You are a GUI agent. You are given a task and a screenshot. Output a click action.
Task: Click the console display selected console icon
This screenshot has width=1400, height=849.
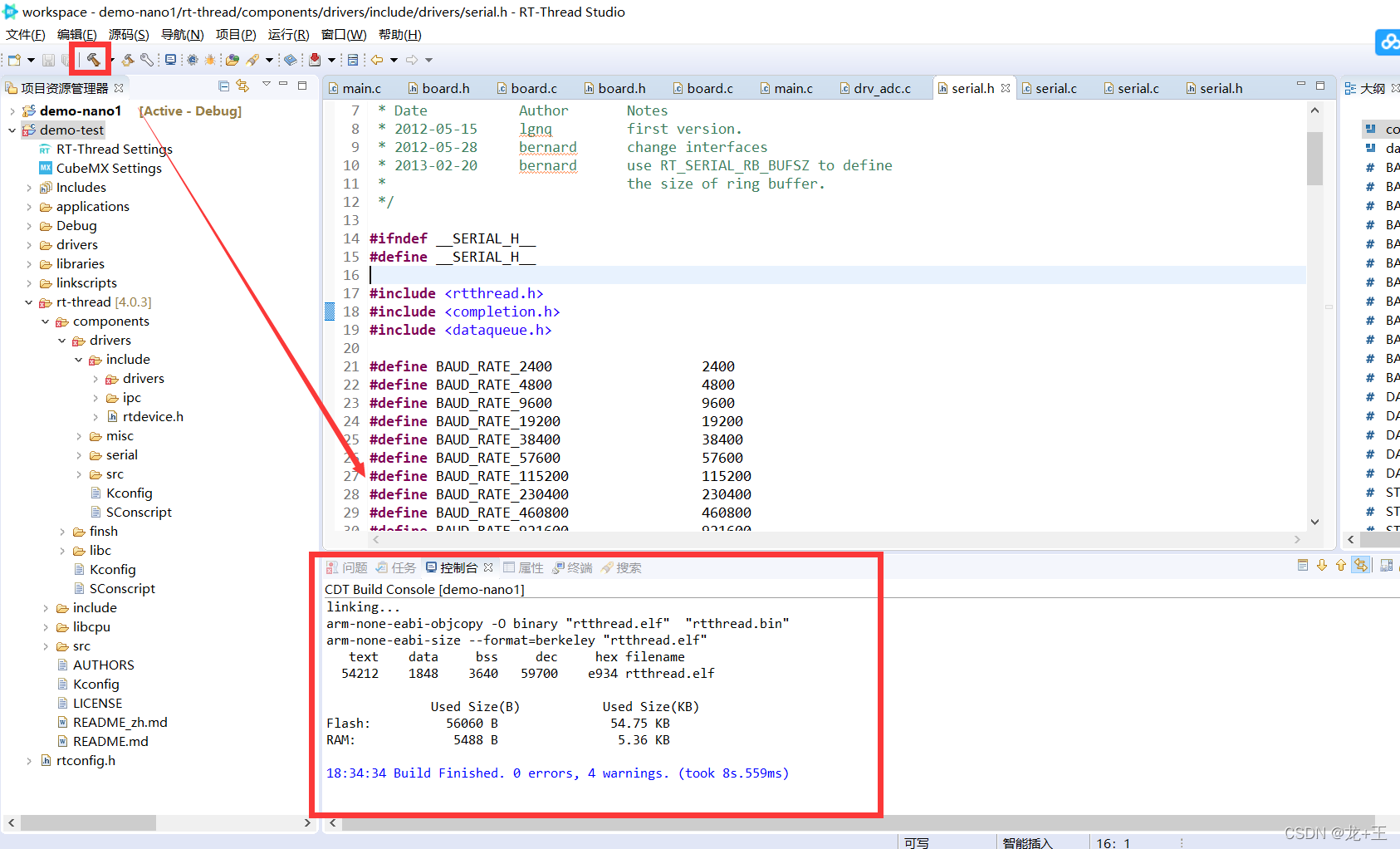[1386, 566]
